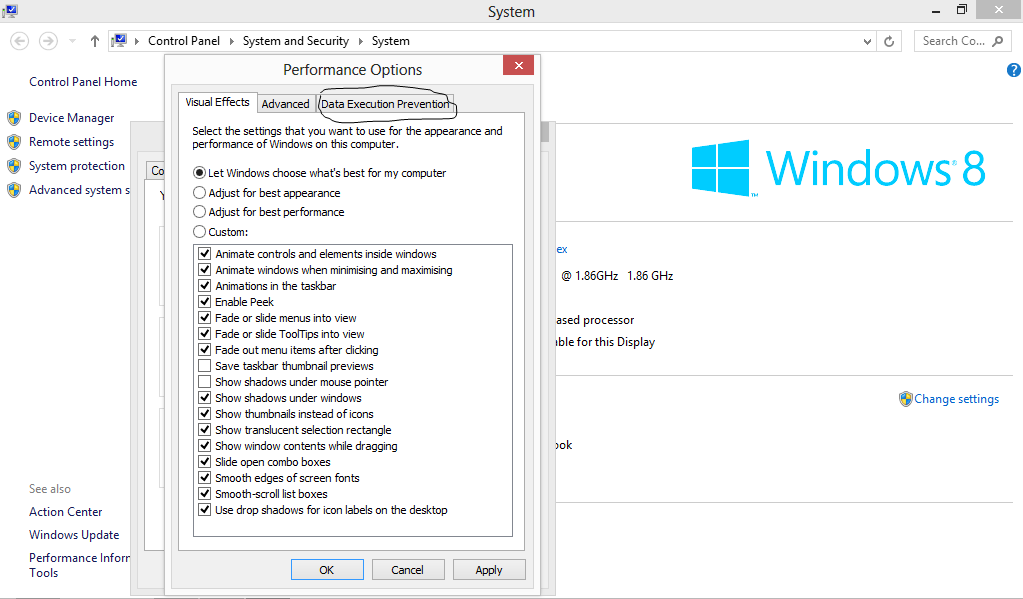
Task: Toggle Enable Peek checkbox
Action: [205, 302]
